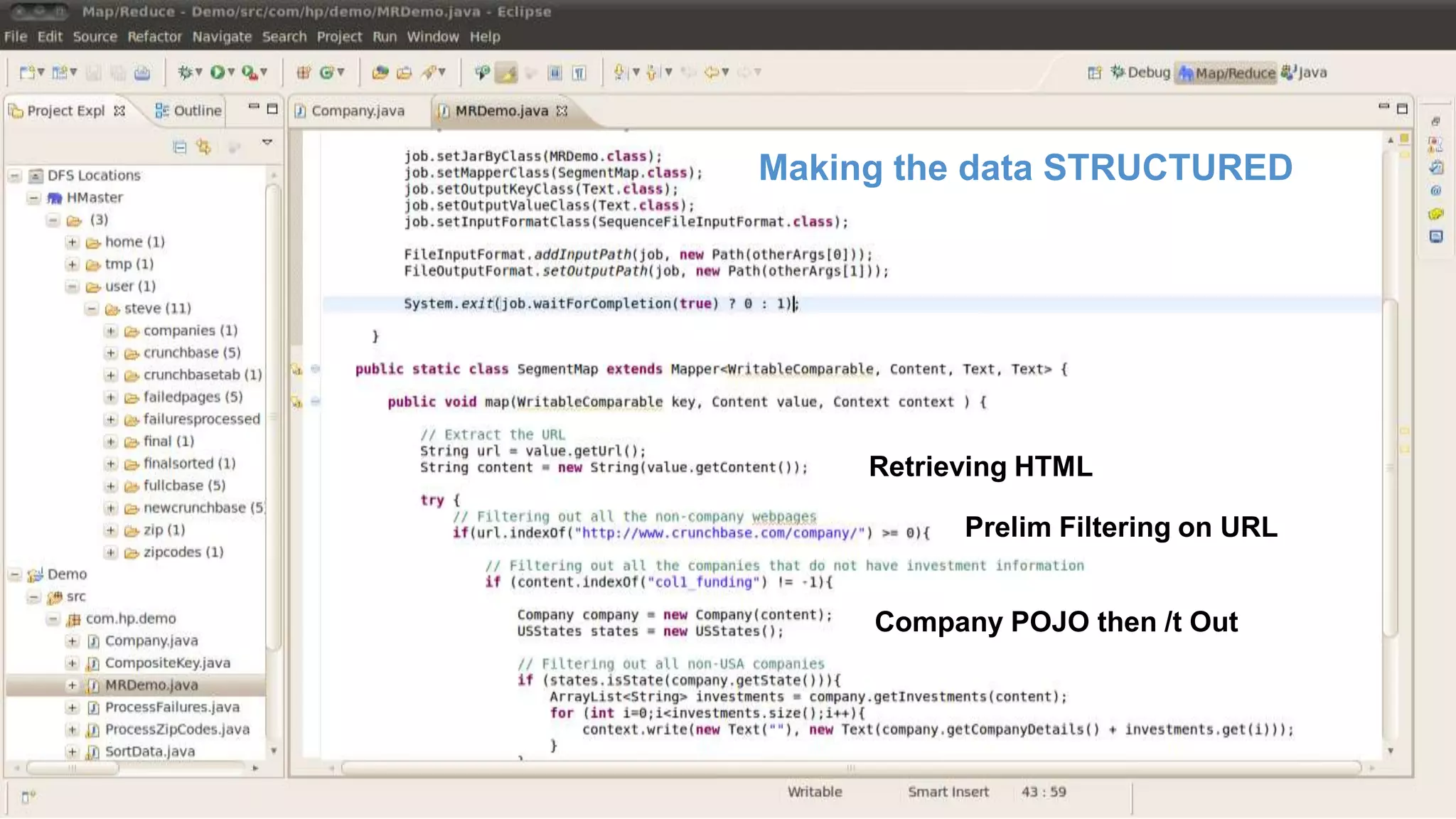Toggle Show Whitespace Characters button
Image resolution: width=1456 pixels, height=819 pixels.
[579, 73]
